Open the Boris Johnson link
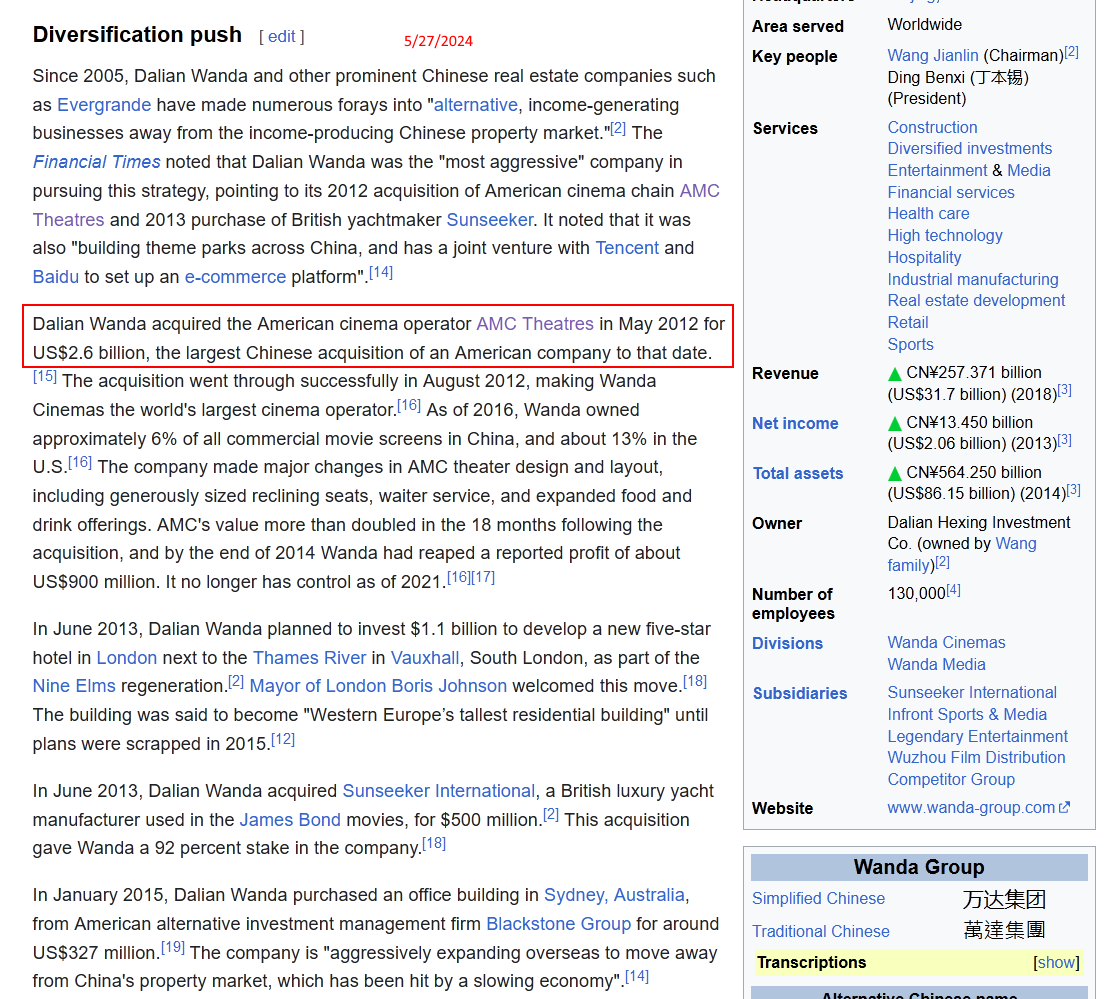Image resolution: width=1104 pixels, height=999 pixels. (x=378, y=686)
